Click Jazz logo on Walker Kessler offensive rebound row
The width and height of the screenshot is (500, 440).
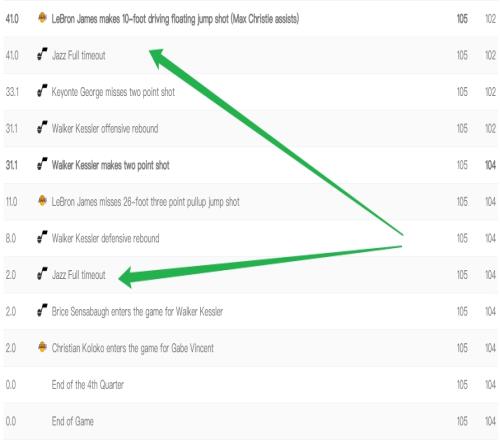(42, 127)
